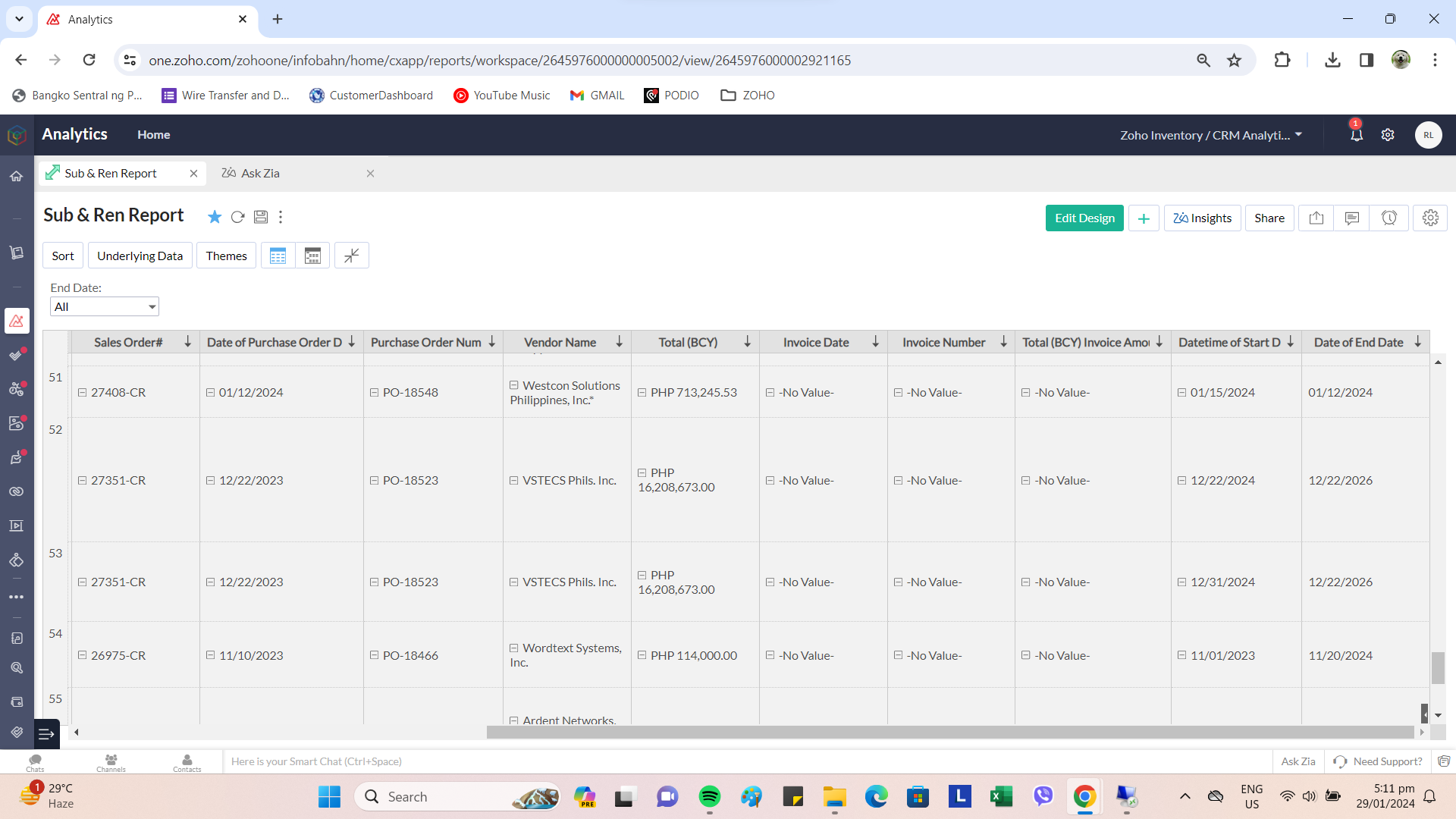The height and width of the screenshot is (819, 1456).
Task: Open the export report icon
Action: (1316, 218)
